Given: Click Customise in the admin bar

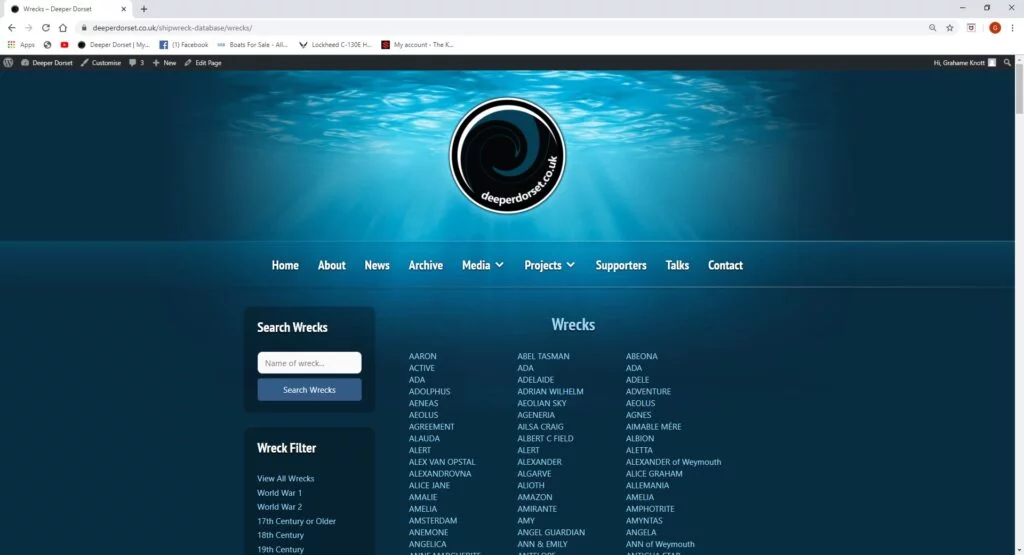Looking at the screenshot, I should pyautogui.click(x=101, y=63).
